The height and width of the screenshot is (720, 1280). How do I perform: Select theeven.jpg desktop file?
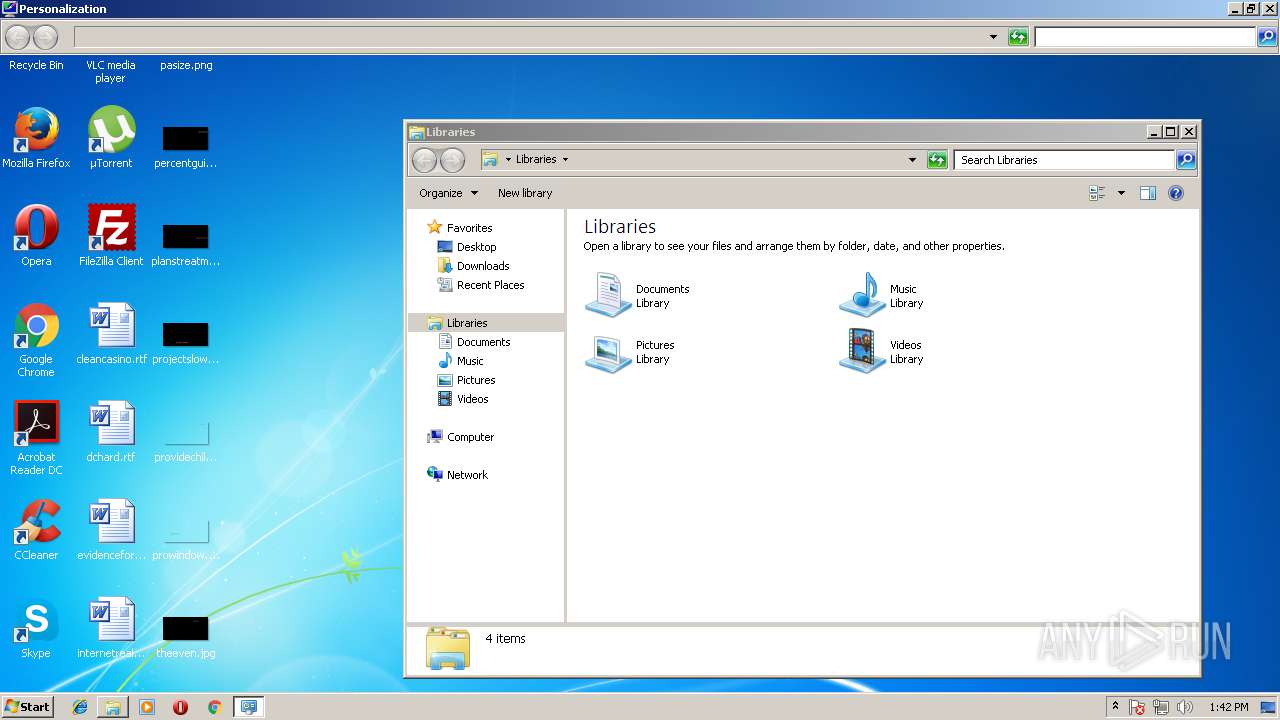pos(186,637)
